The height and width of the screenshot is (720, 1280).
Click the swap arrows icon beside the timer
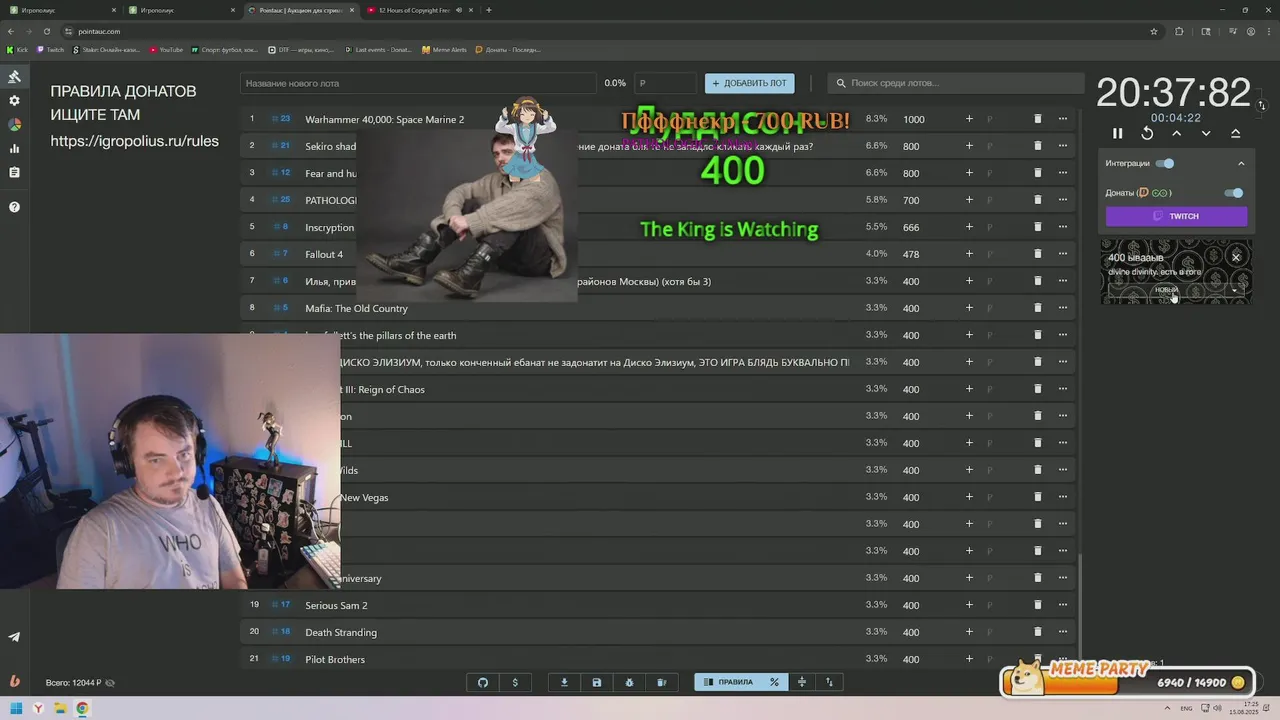tap(1261, 105)
